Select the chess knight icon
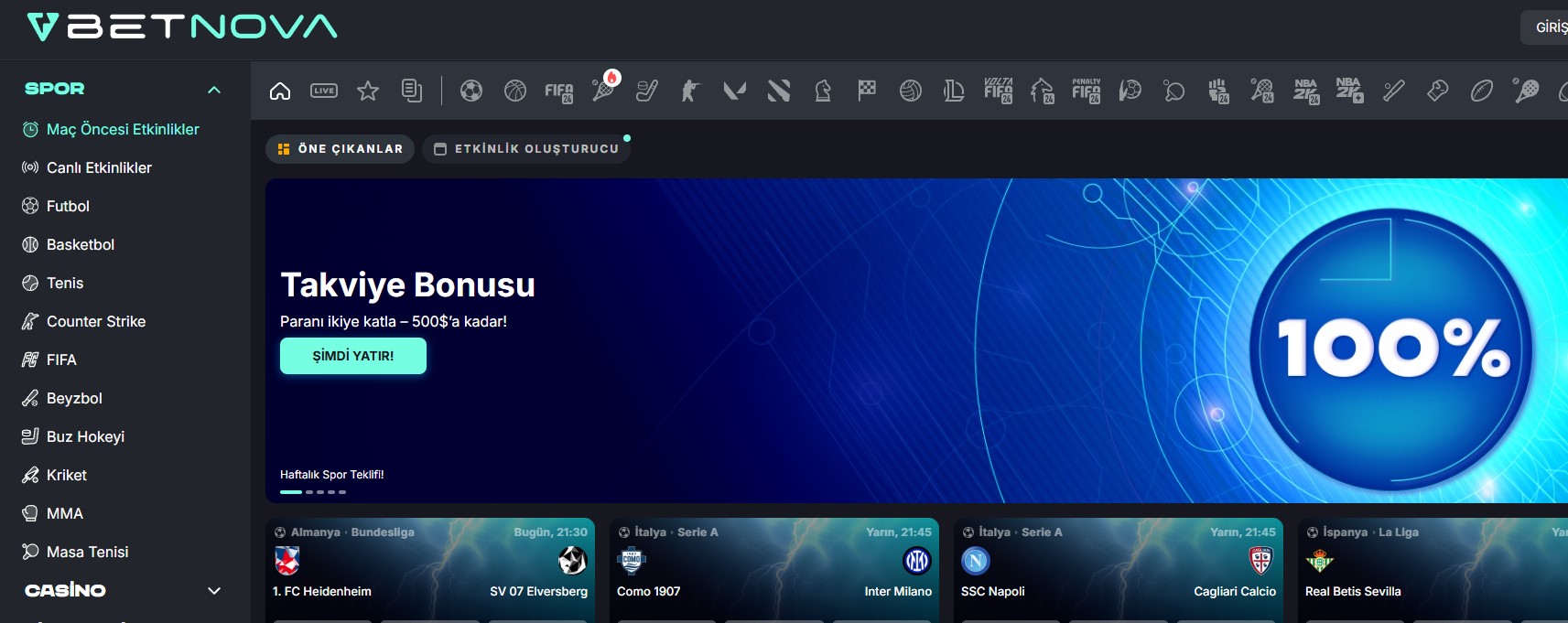Screen dimensions: 1568x623 tap(823, 91)
